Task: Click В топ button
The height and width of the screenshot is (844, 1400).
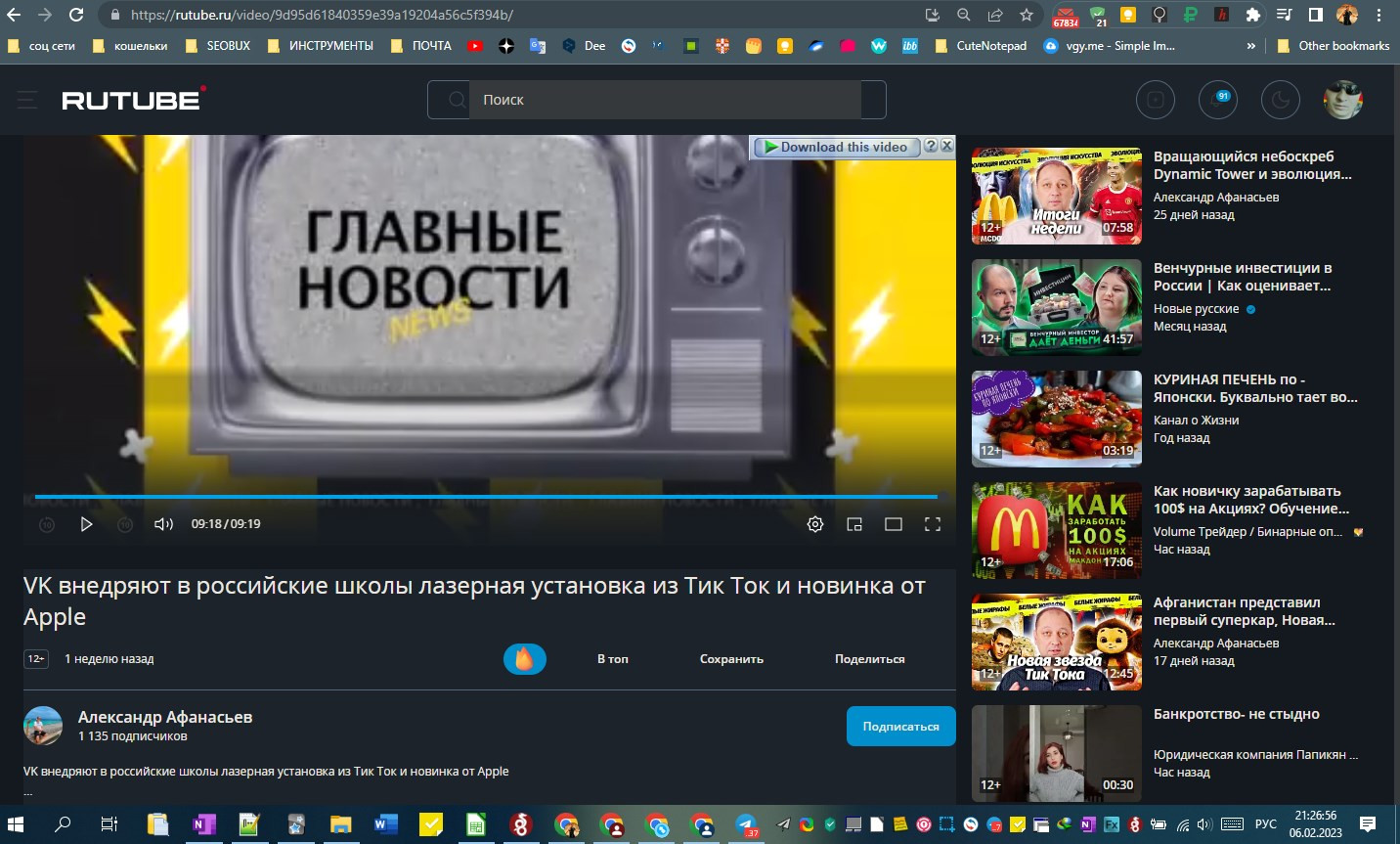Action: pos(613,659)
